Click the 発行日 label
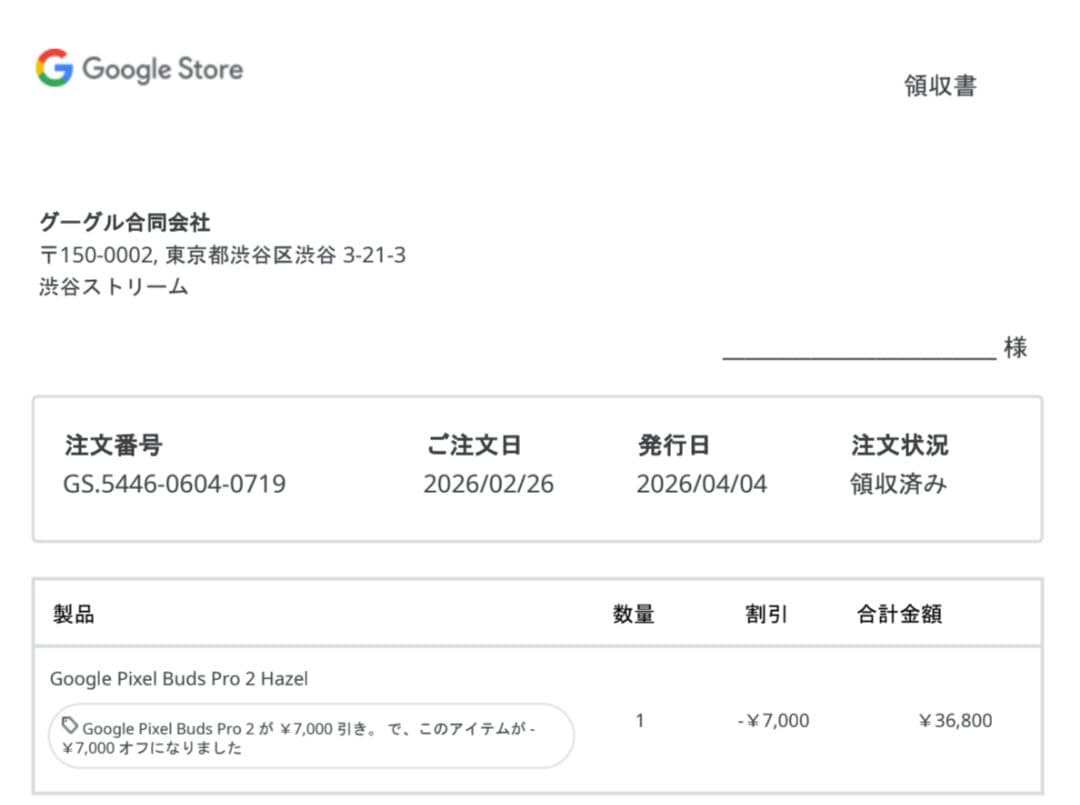This screenshot has width=1080, height=805. (x=674, y=445)
